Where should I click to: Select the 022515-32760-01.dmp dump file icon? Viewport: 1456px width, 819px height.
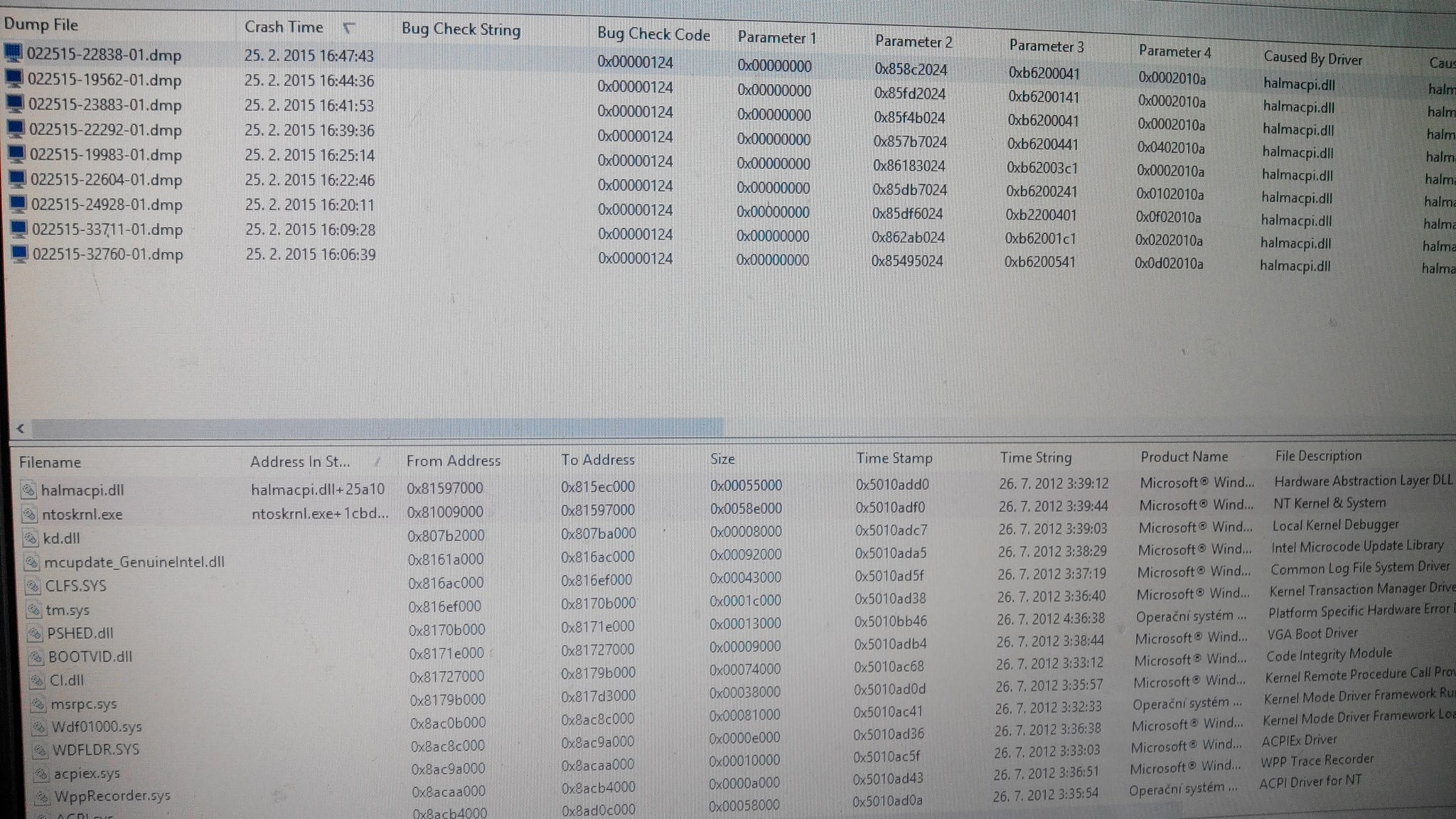coord(19,253)
